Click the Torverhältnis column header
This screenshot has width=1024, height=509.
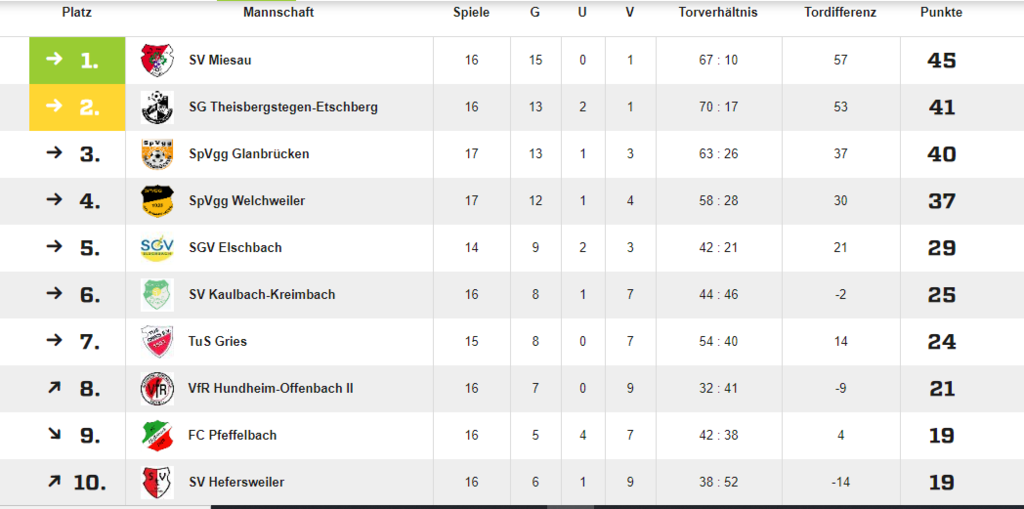tap(718, 13)
